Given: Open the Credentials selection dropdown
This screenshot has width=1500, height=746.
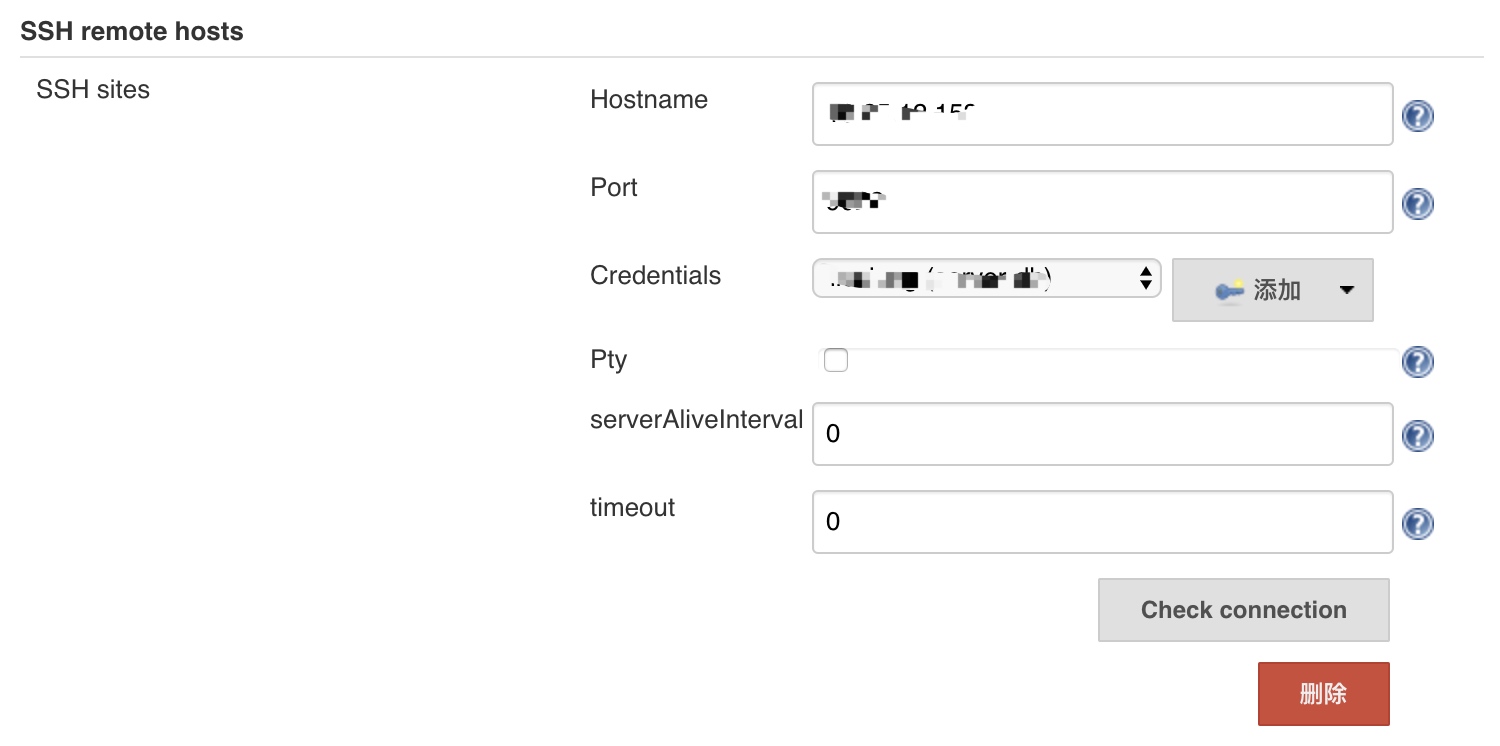Looking at the screenshot, I should click(986, 279).
